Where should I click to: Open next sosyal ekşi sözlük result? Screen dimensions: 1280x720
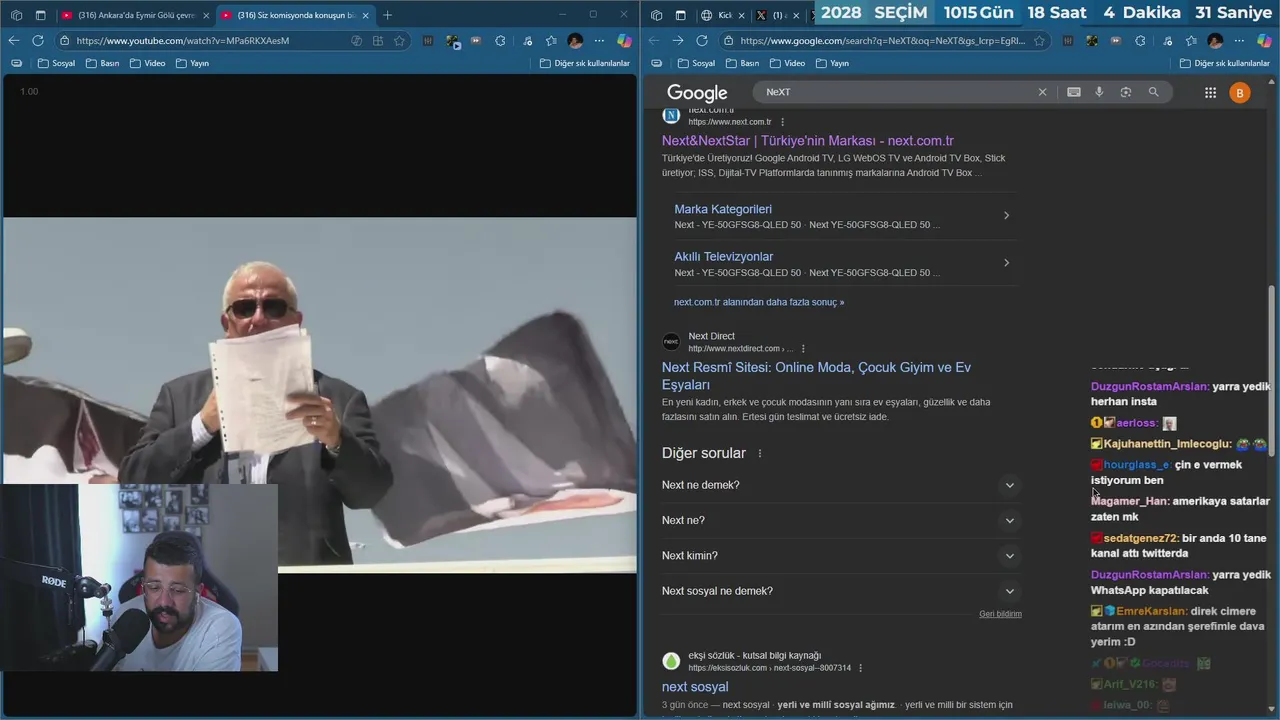(695, 687)
